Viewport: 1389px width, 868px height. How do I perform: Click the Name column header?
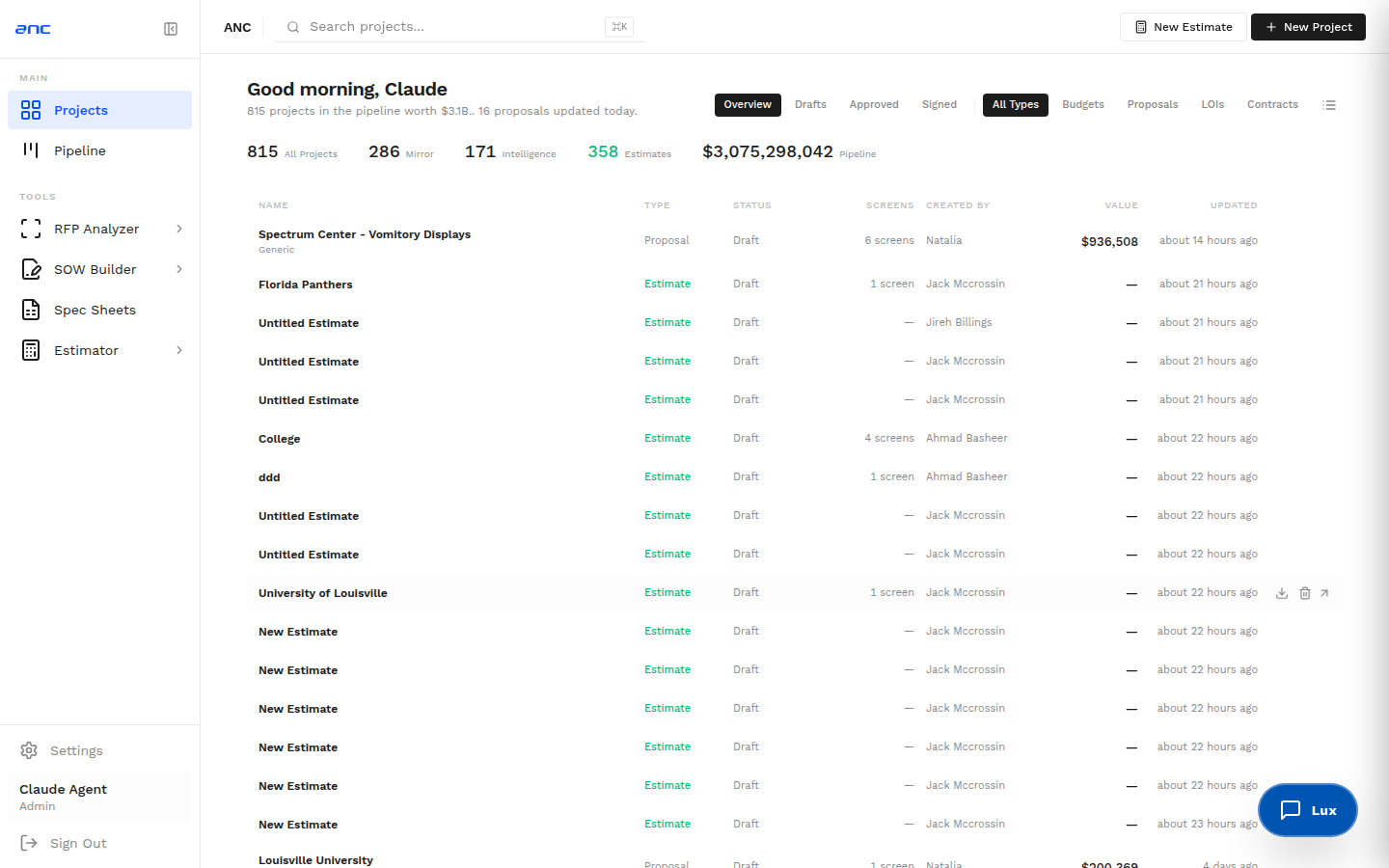click(x=273, y=205)
